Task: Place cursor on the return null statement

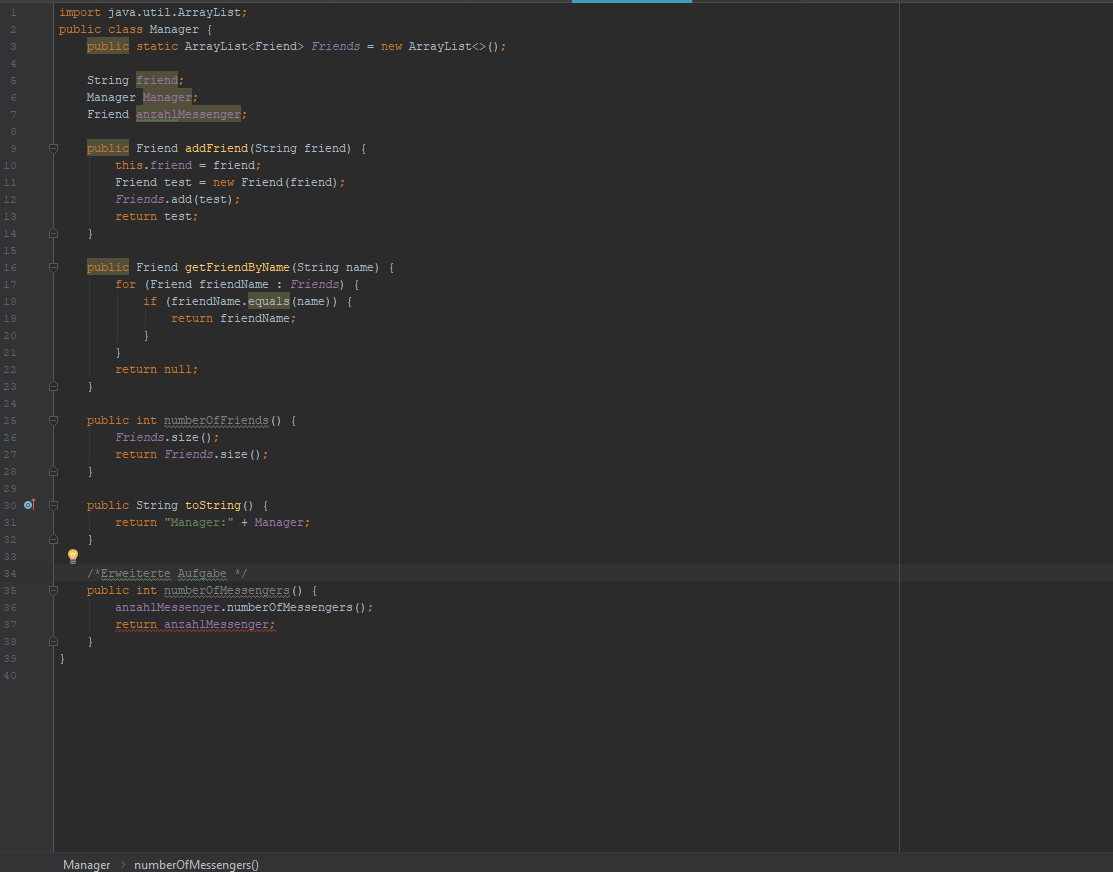Action: click(x=156, y=369)
